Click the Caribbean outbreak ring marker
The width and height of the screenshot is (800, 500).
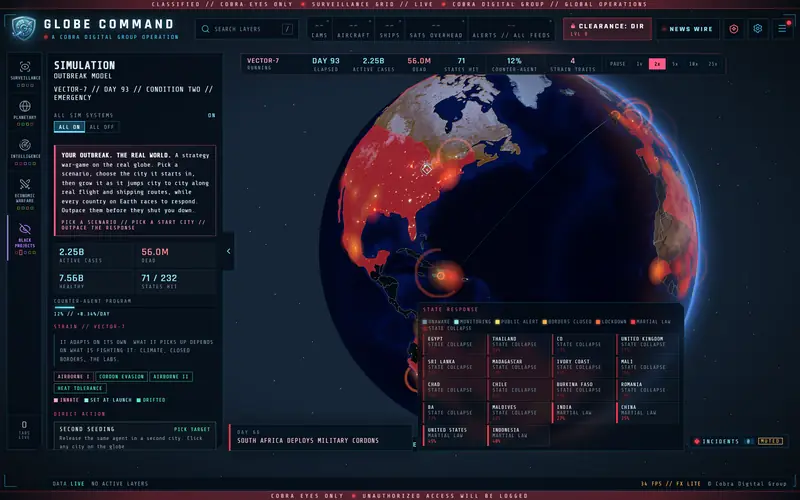click(x=440, y=276)
